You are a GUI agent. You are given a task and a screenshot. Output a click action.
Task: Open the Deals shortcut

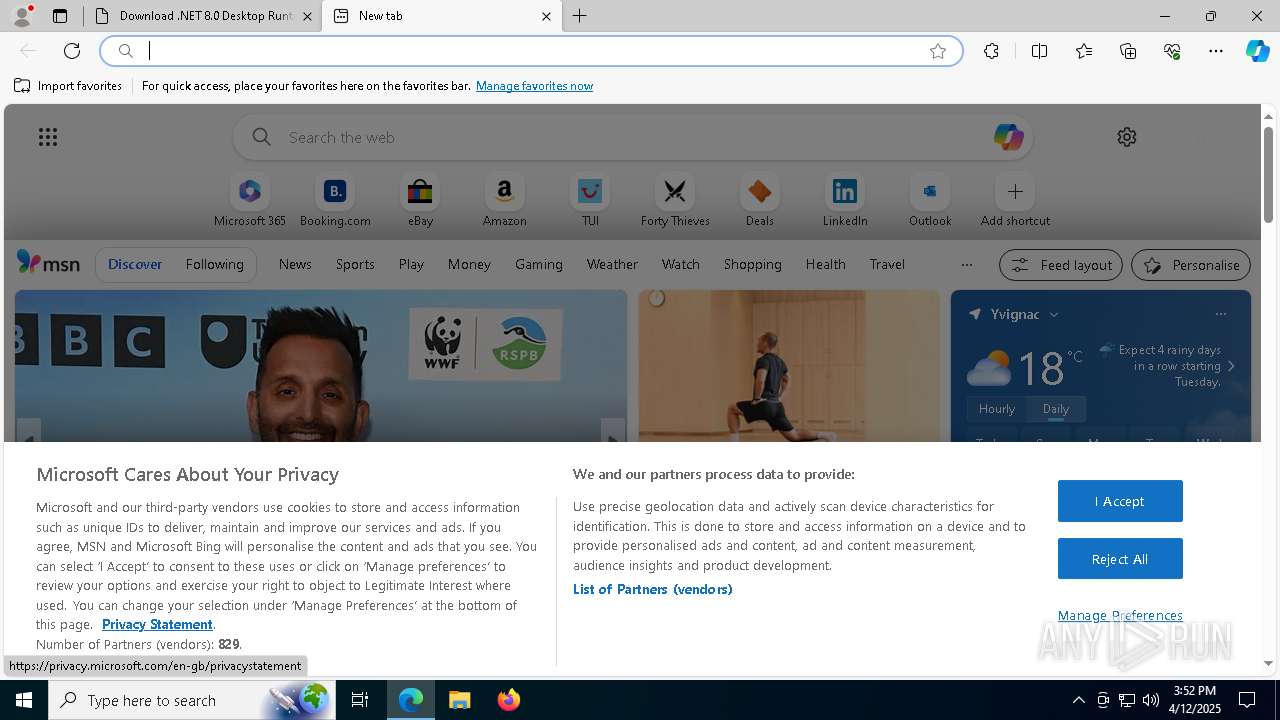pos(759,201)
